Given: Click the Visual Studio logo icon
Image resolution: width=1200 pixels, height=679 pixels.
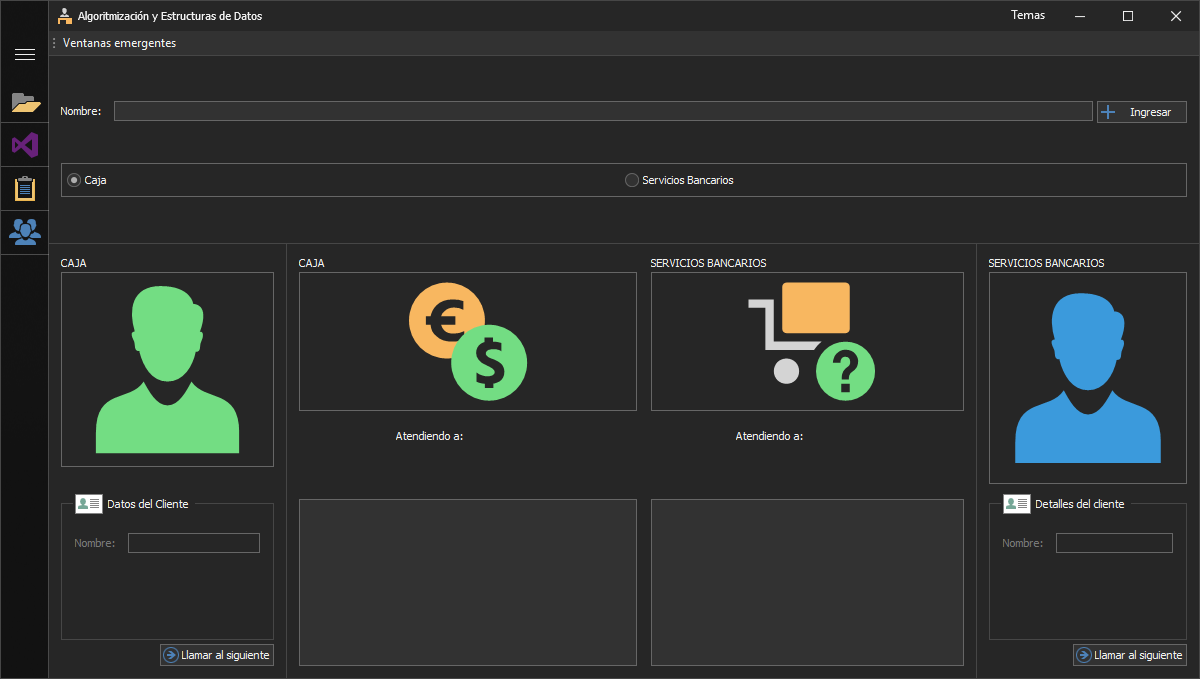Looking at the screenshot, I should point(25,145).
